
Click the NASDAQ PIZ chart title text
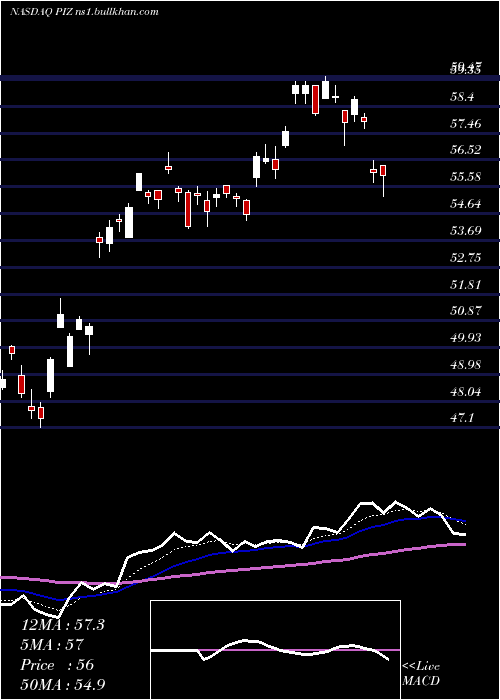84,12
